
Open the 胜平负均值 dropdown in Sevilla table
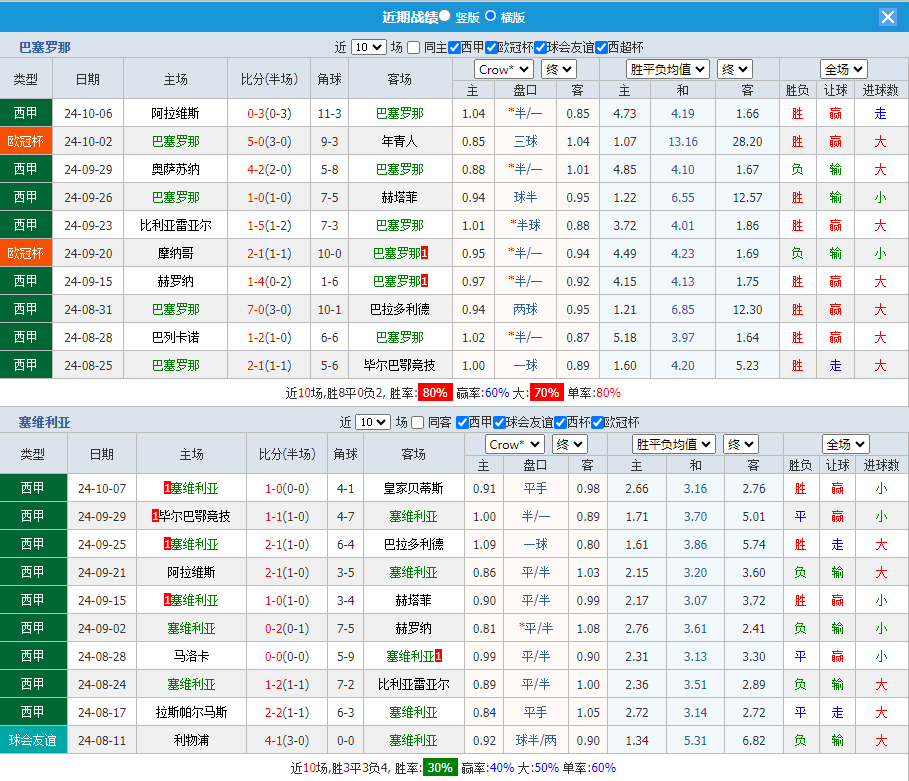(673, 444)
